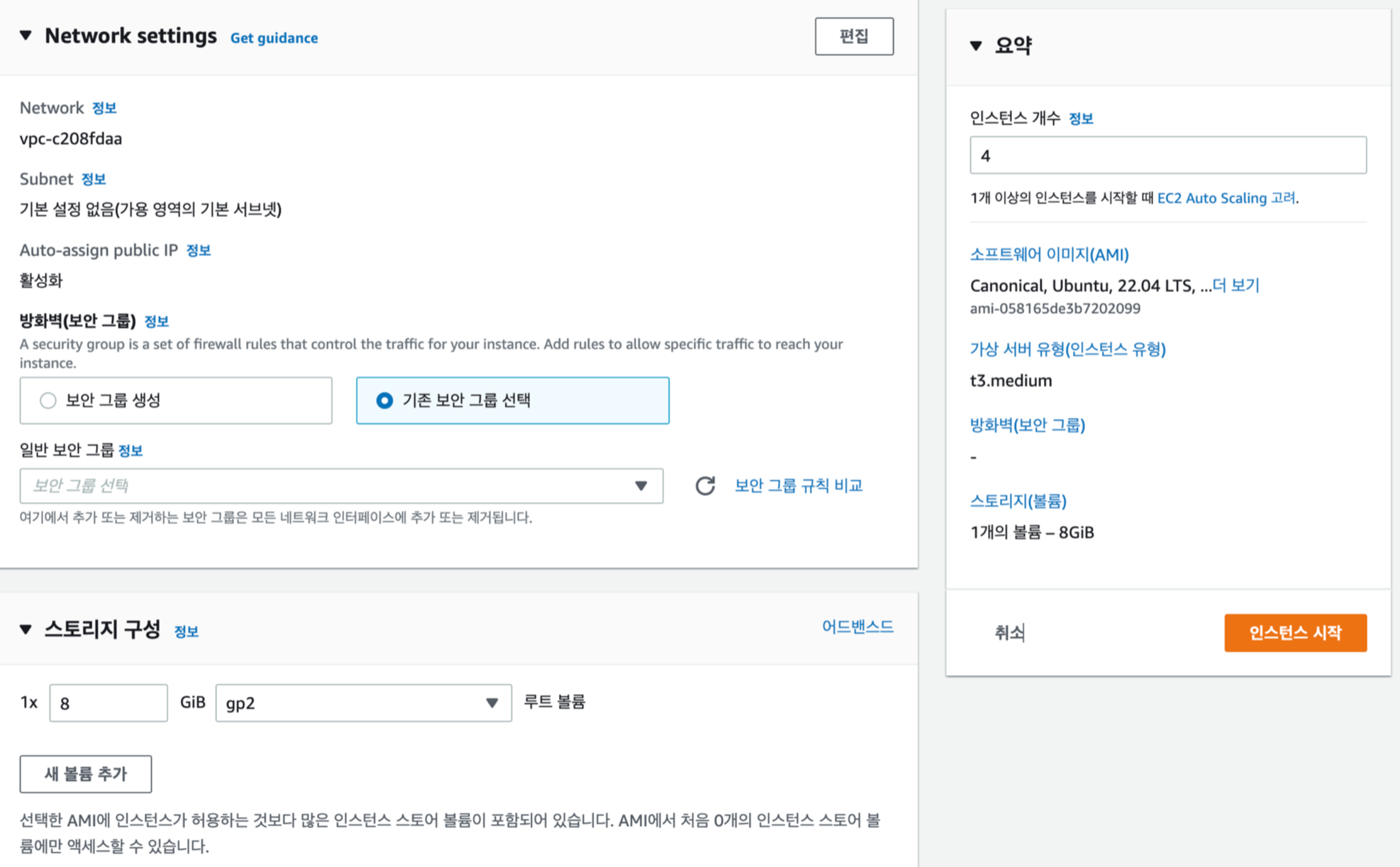Open the Get guidance link
This screenshot has width=1400, height=867.
274,38
